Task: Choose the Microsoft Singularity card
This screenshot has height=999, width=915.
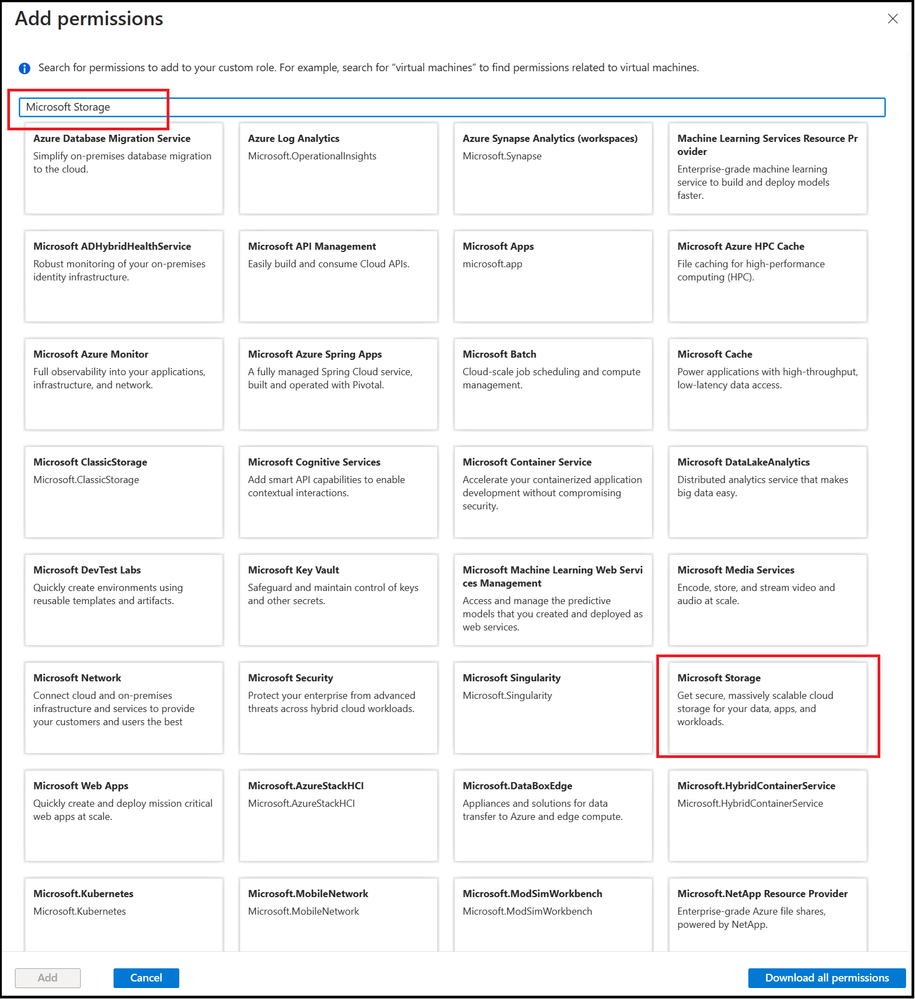Action: click(553, 708)
